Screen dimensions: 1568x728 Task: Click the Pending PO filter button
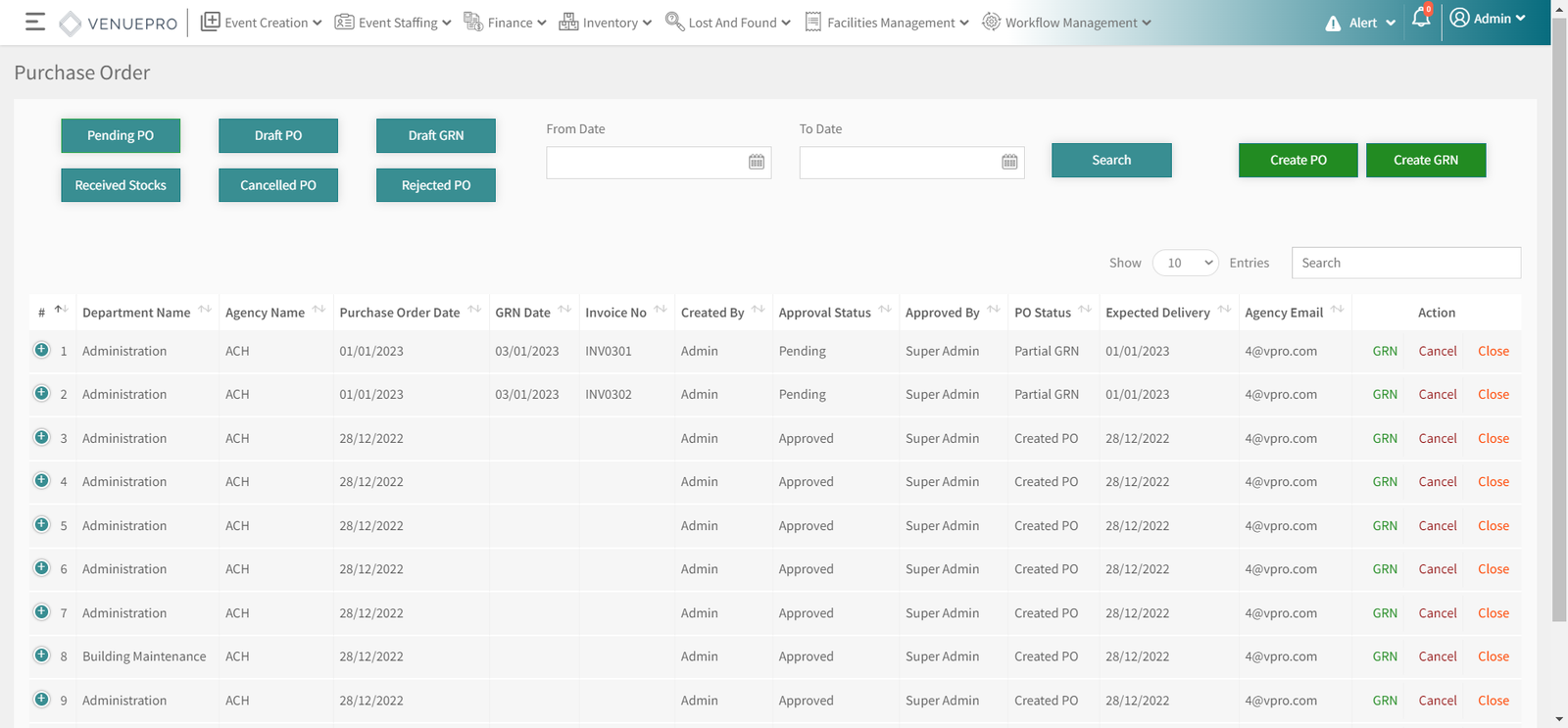tap(121, 135)
